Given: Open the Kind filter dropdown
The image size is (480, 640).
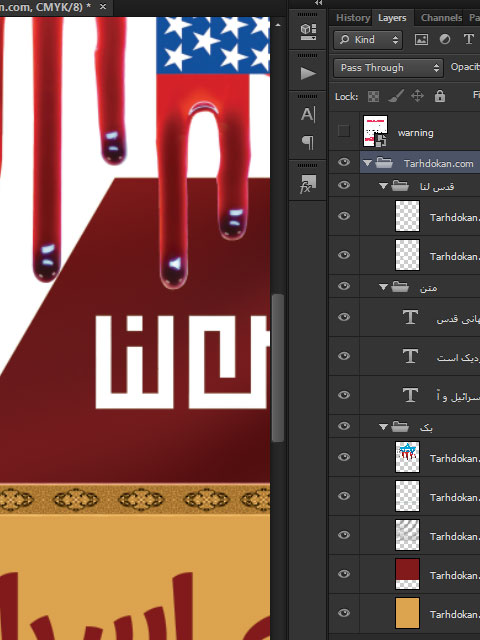Looking at the screenshot, I should pyautogui.click(x=368, y=40).
